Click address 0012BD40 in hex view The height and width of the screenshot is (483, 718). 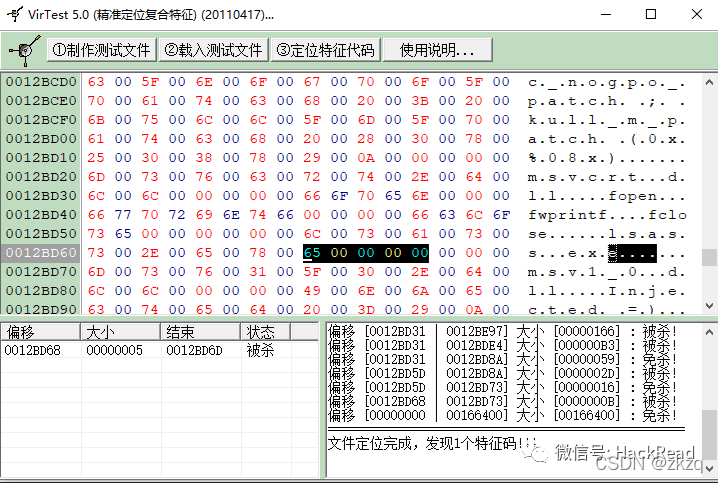tap(41, 215)
